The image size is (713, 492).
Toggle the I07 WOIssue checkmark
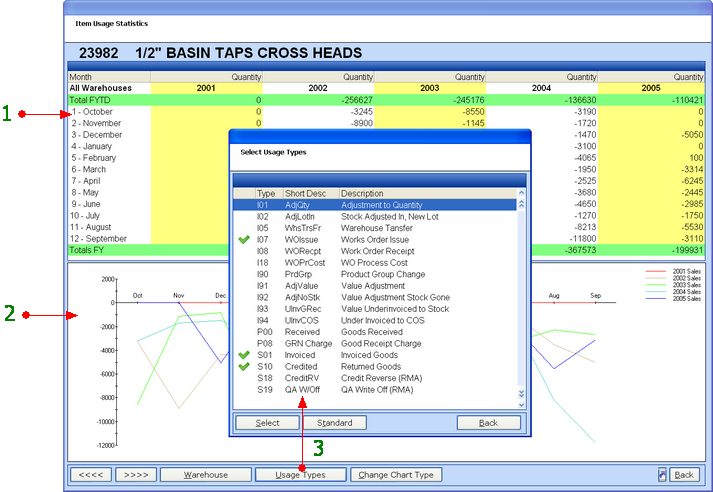coord(244,240)
